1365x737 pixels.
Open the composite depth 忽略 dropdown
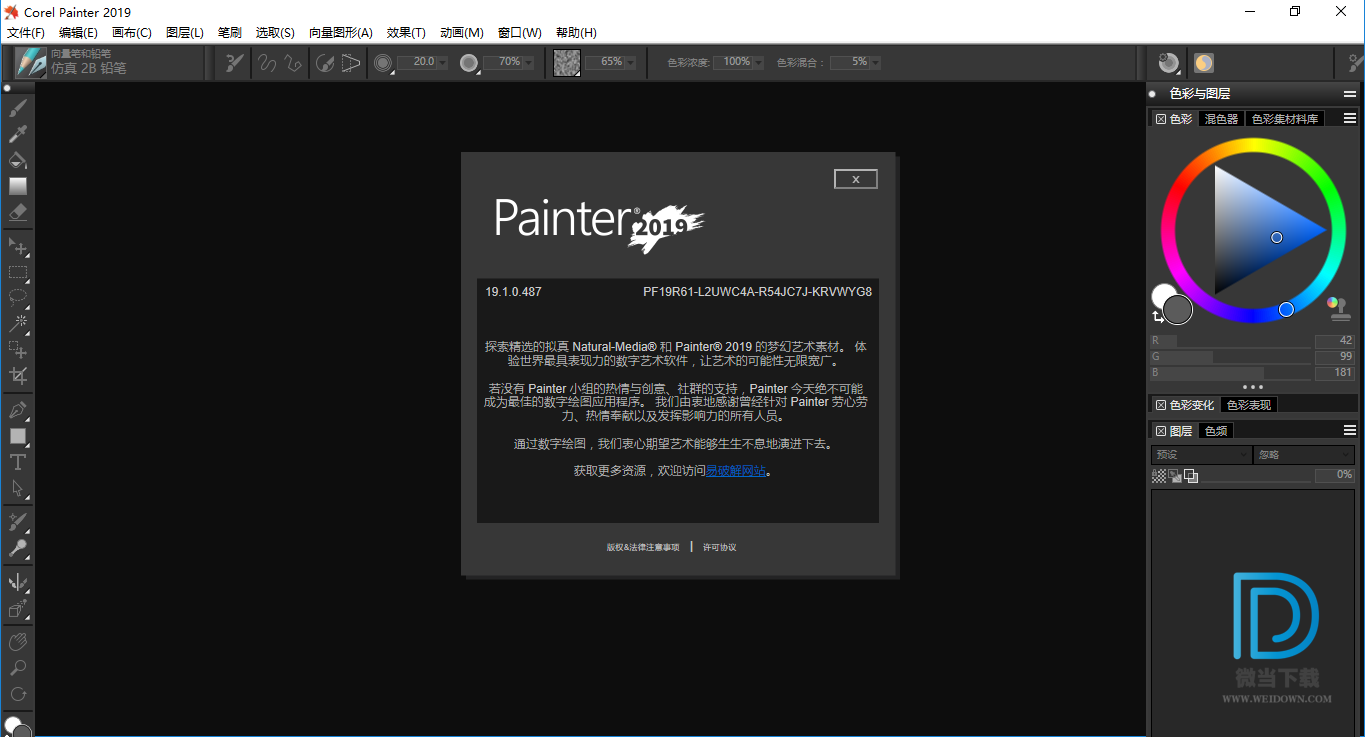(x=1305, y=455)
